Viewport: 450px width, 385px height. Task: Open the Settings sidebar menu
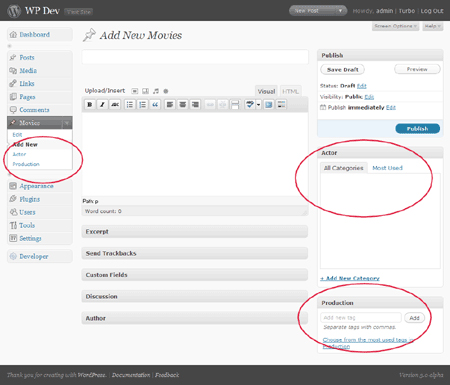click(30, 238)
